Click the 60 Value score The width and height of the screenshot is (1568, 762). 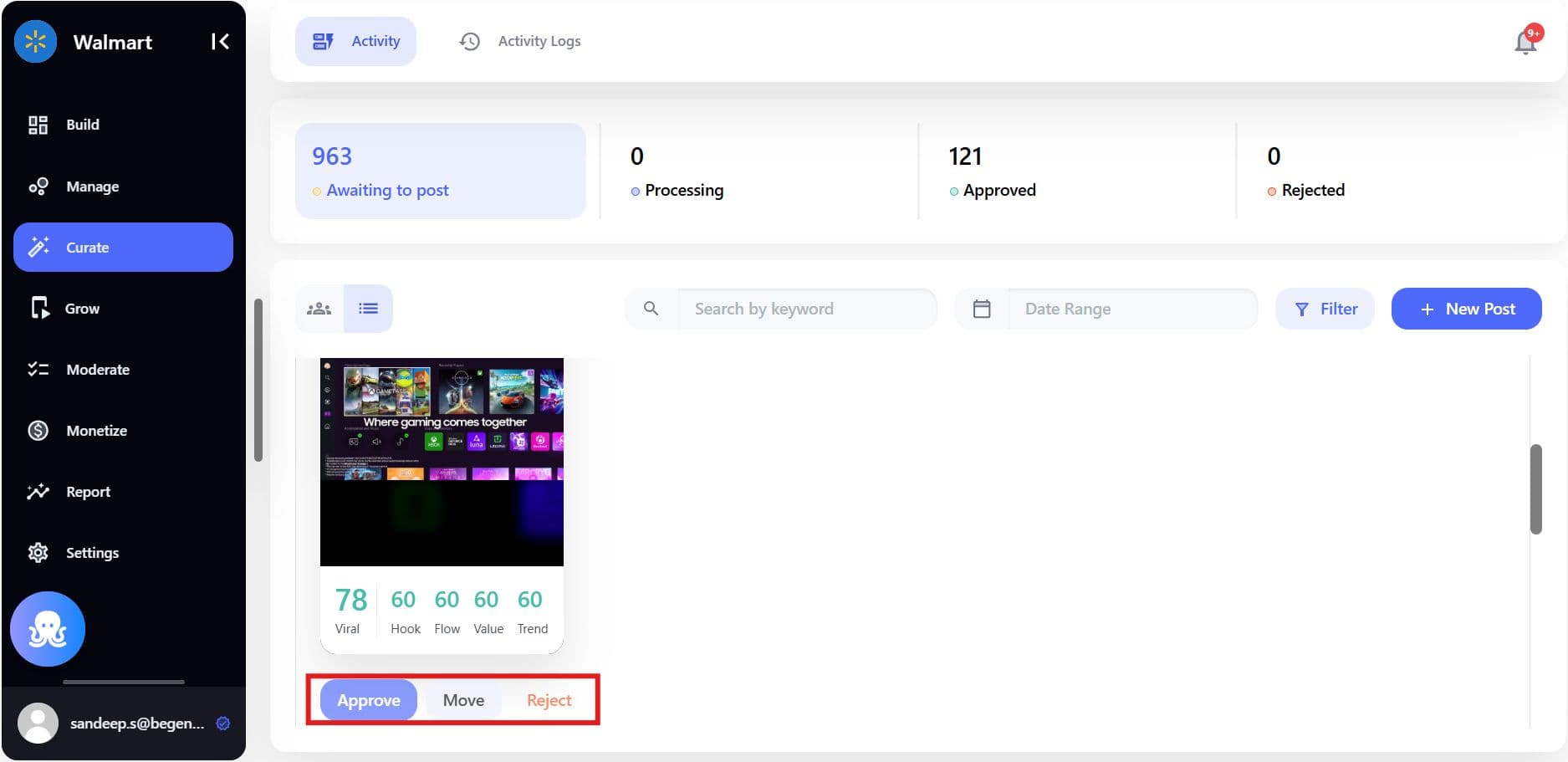(x=488, y=611)
